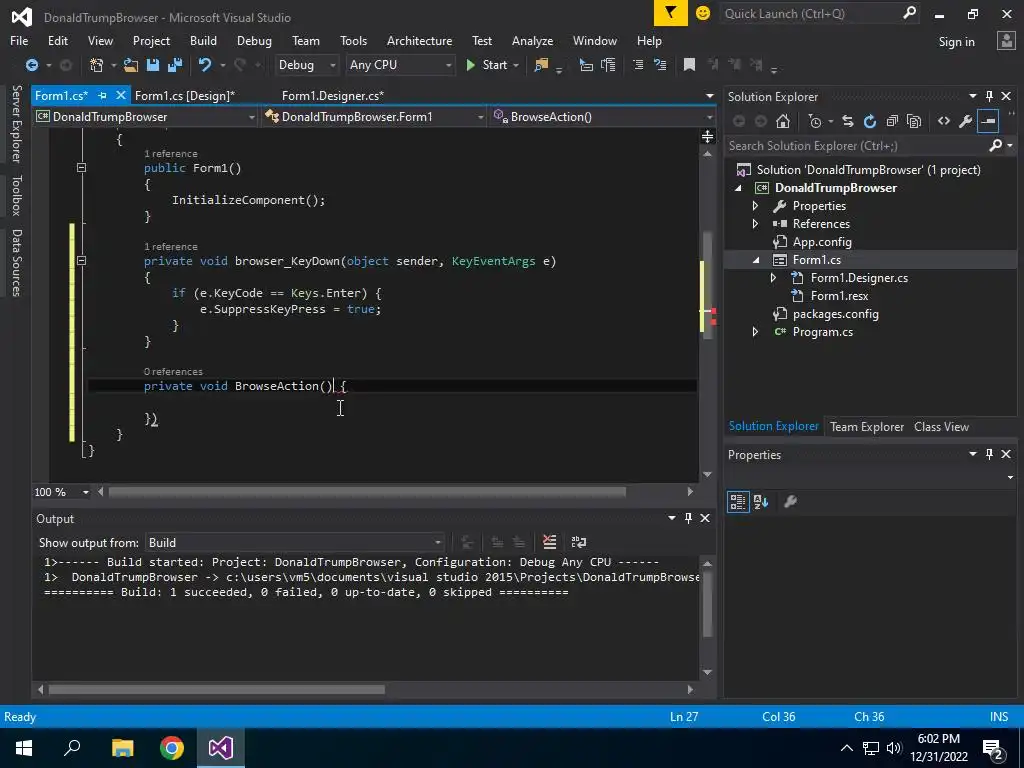Open the Build menu
The image size is (1024, 768).
click(203, 40)
